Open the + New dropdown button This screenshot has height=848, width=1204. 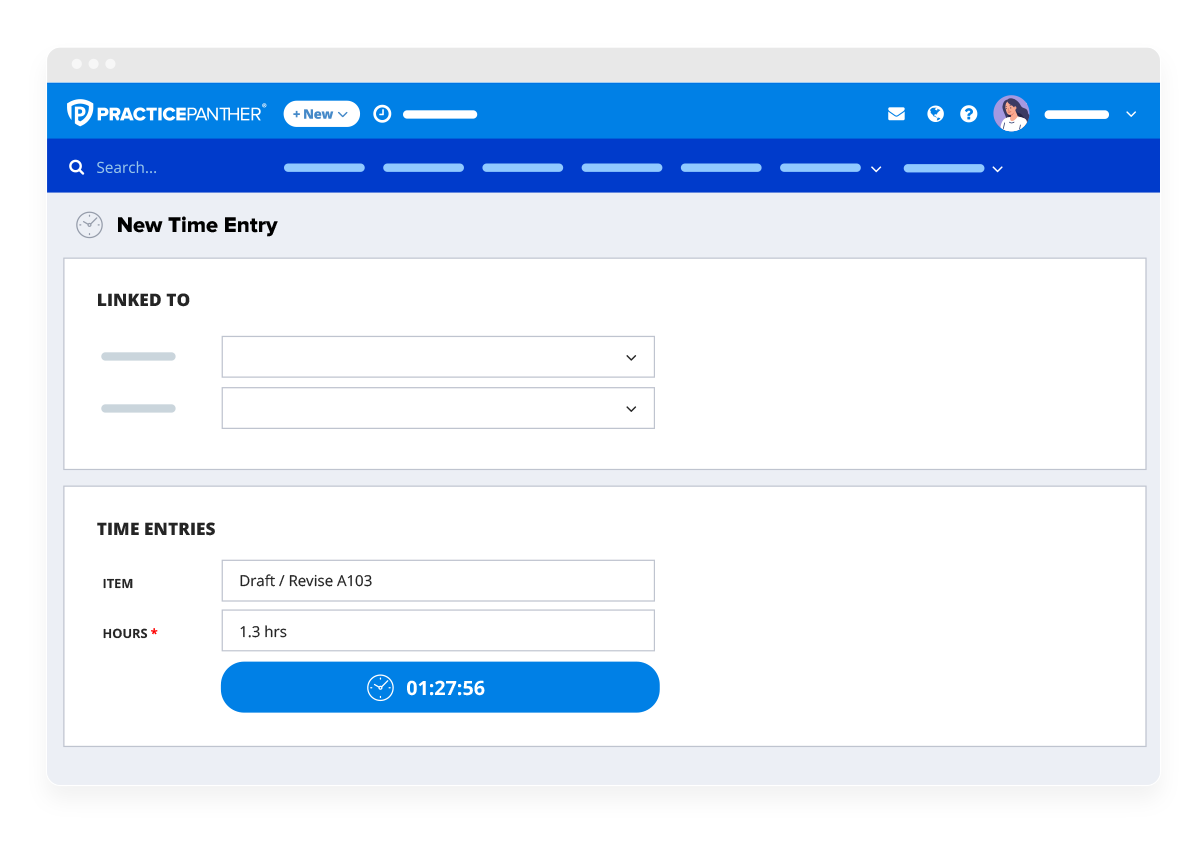[x=321, y=114]
